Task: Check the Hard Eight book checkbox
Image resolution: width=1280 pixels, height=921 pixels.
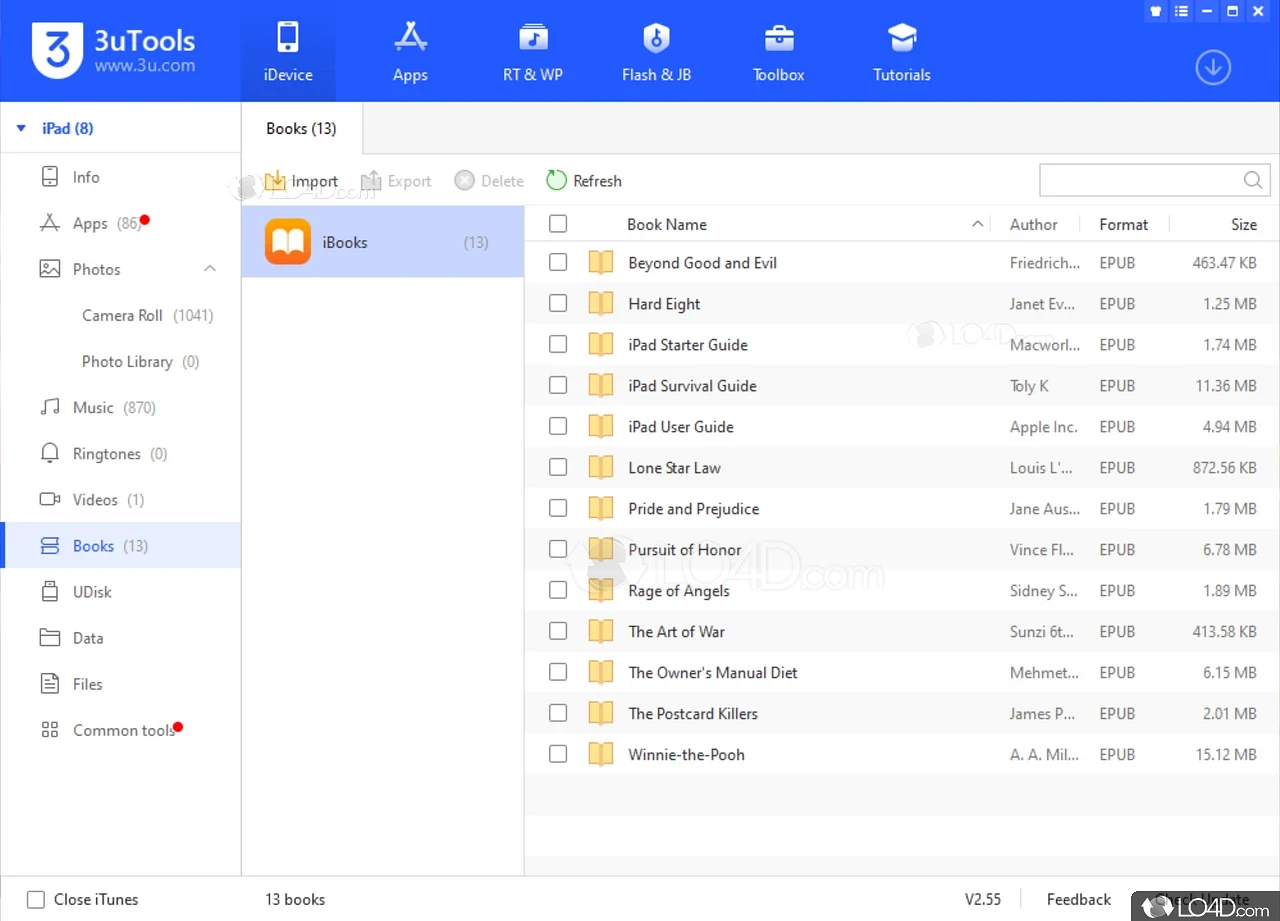Action: click(x=558, y=304)
